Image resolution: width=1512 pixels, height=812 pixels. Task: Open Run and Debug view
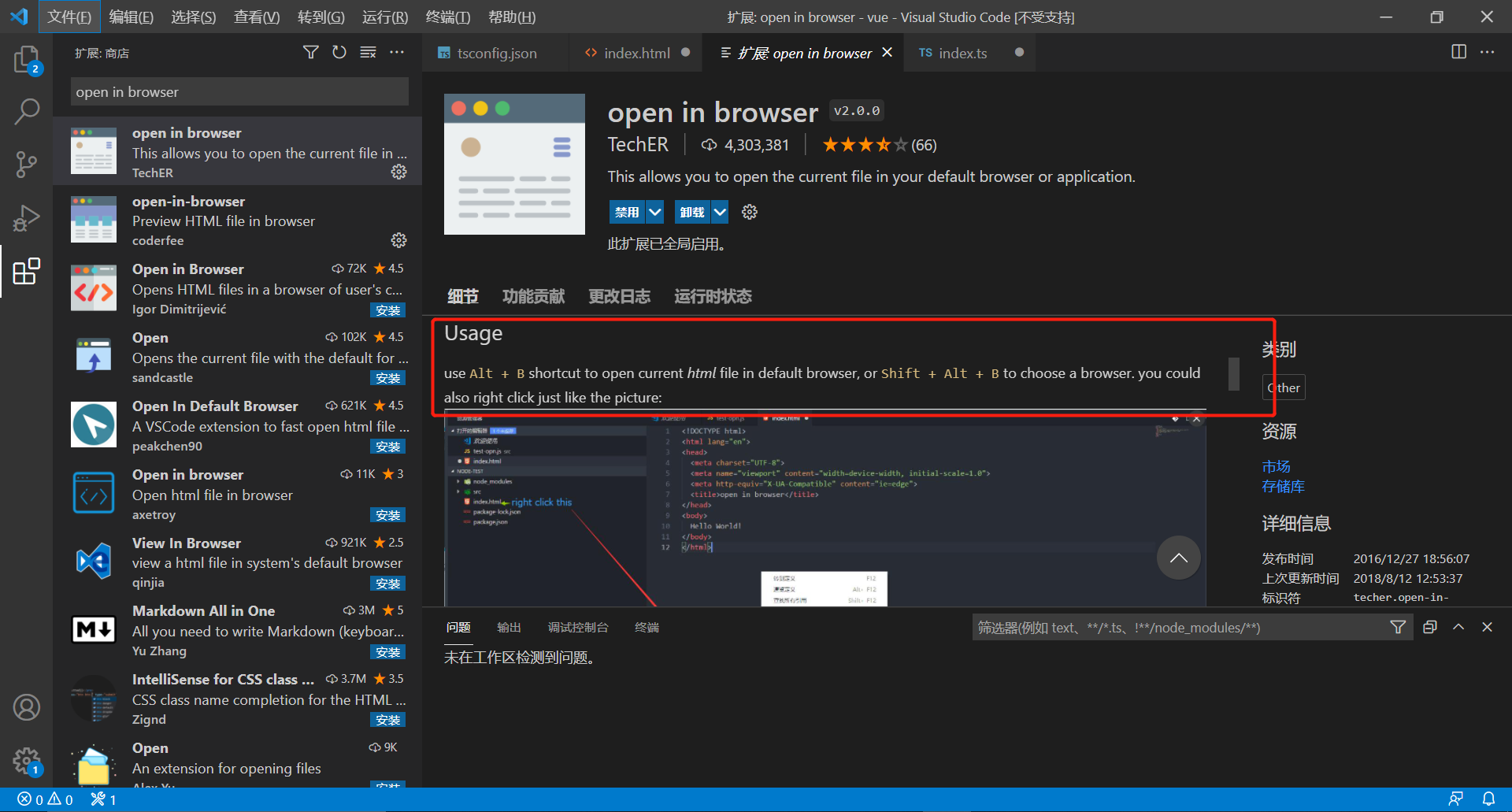coord(27,218)
